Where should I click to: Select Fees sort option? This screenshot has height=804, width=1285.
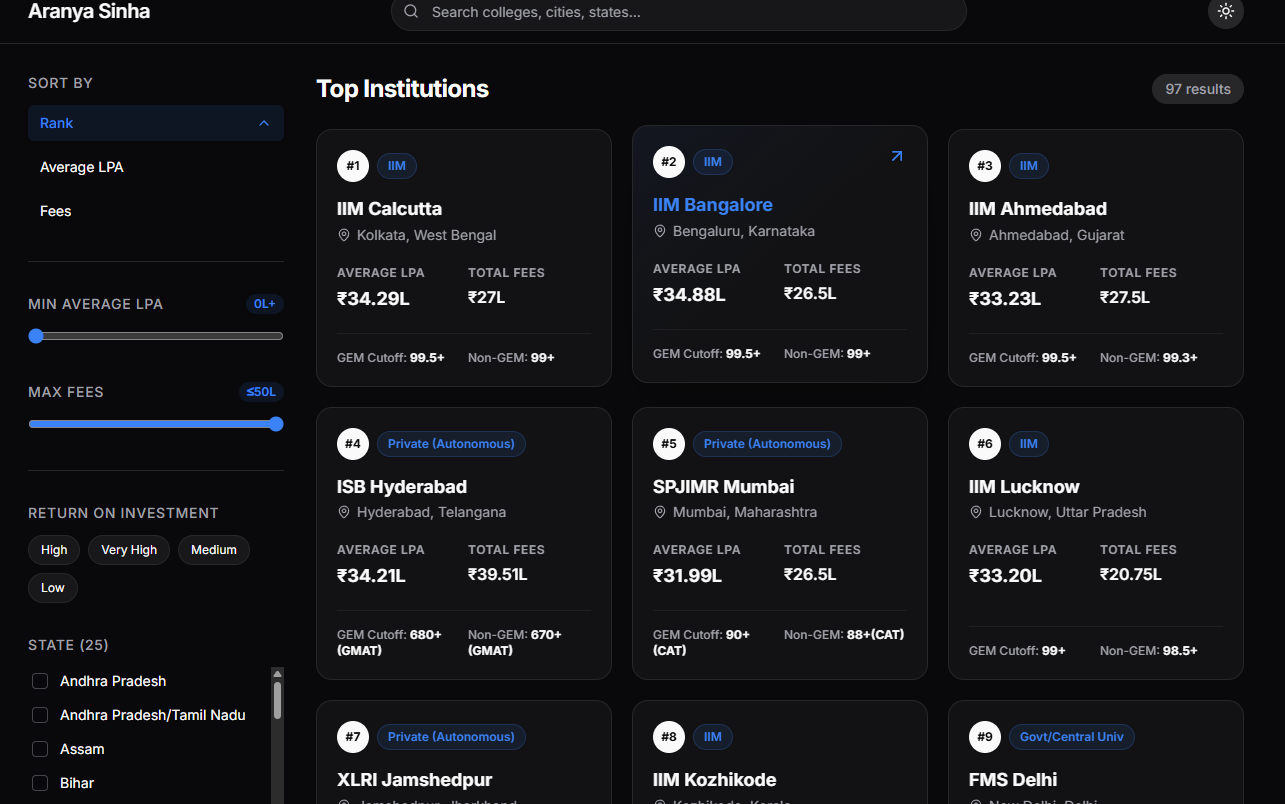click(x=156, y=211)
